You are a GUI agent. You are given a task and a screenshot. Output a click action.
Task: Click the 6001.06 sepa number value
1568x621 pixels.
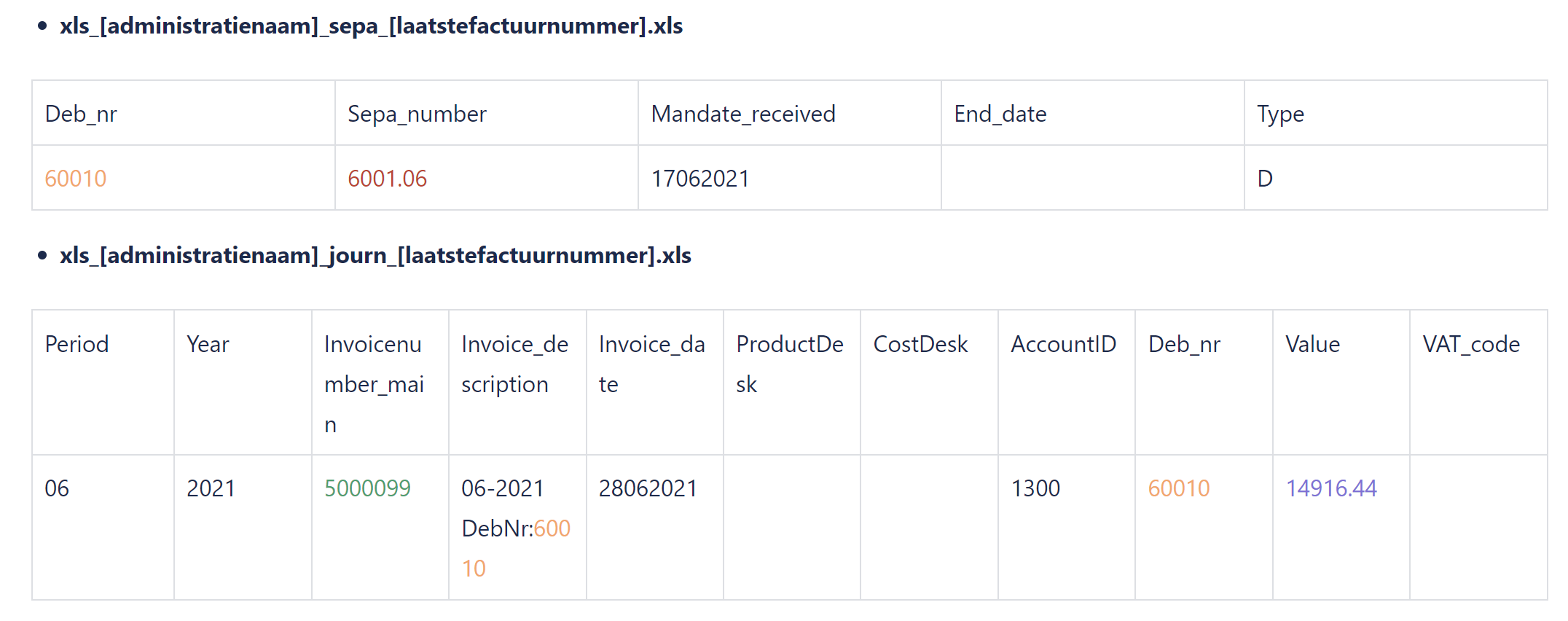pos(387,179)
